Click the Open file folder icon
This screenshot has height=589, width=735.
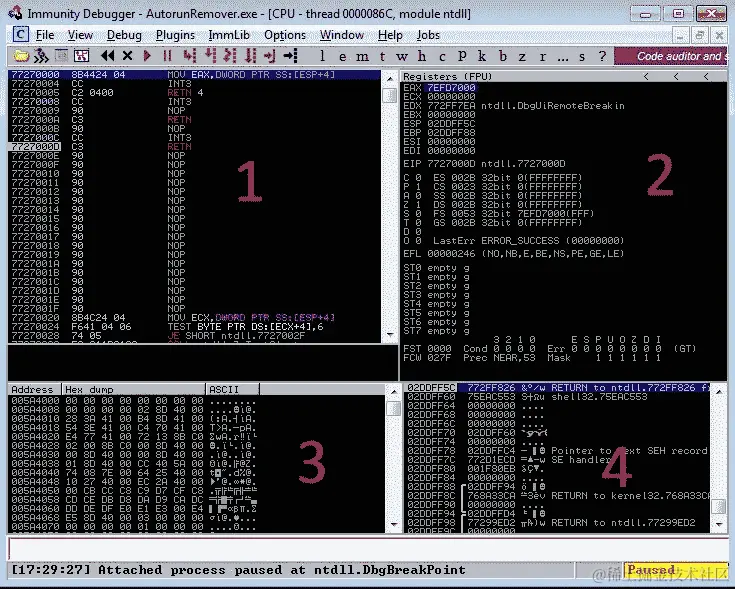coord(21,56)
